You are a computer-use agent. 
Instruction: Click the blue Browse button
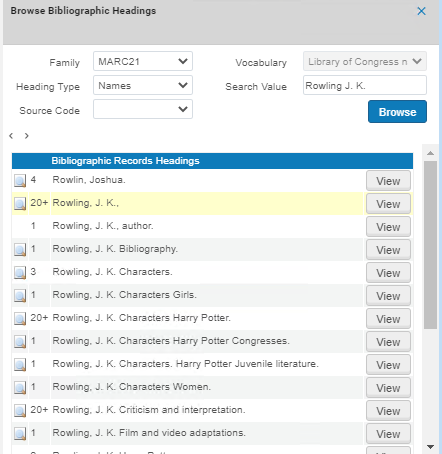point(397,112)
